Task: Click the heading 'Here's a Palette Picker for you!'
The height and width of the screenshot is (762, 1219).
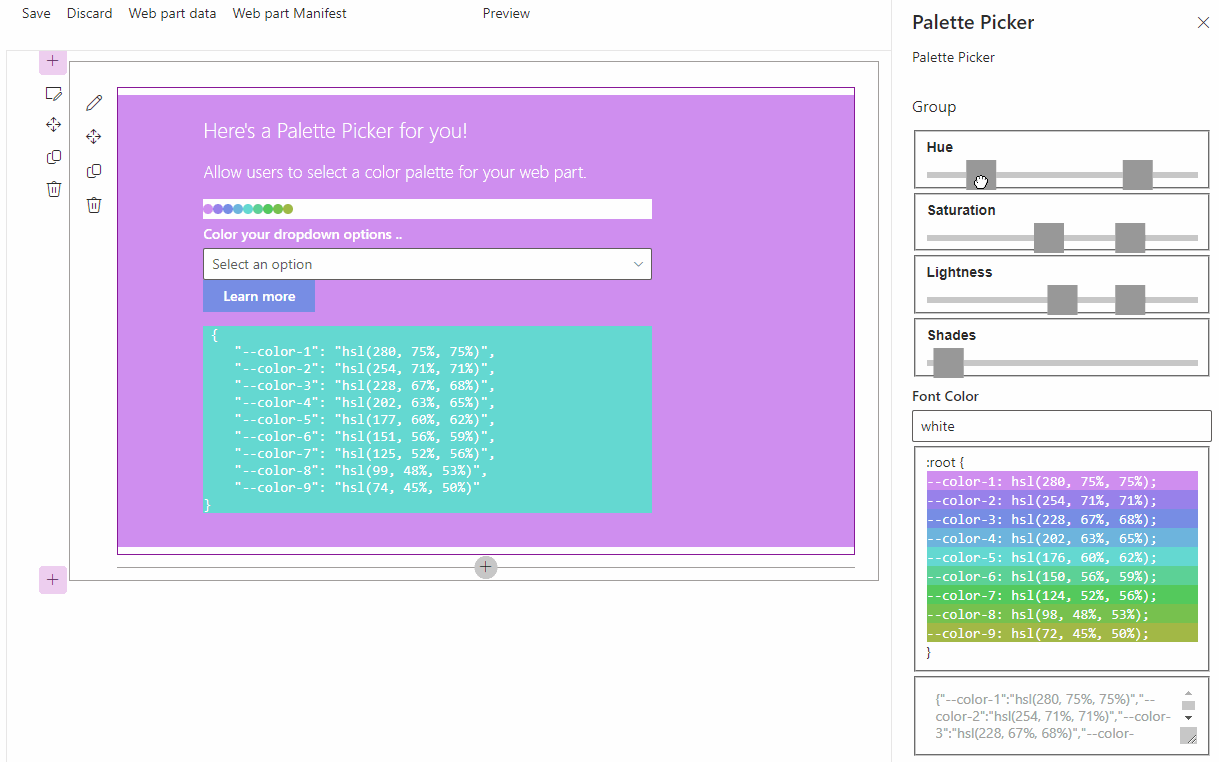Action: (335, 131)
